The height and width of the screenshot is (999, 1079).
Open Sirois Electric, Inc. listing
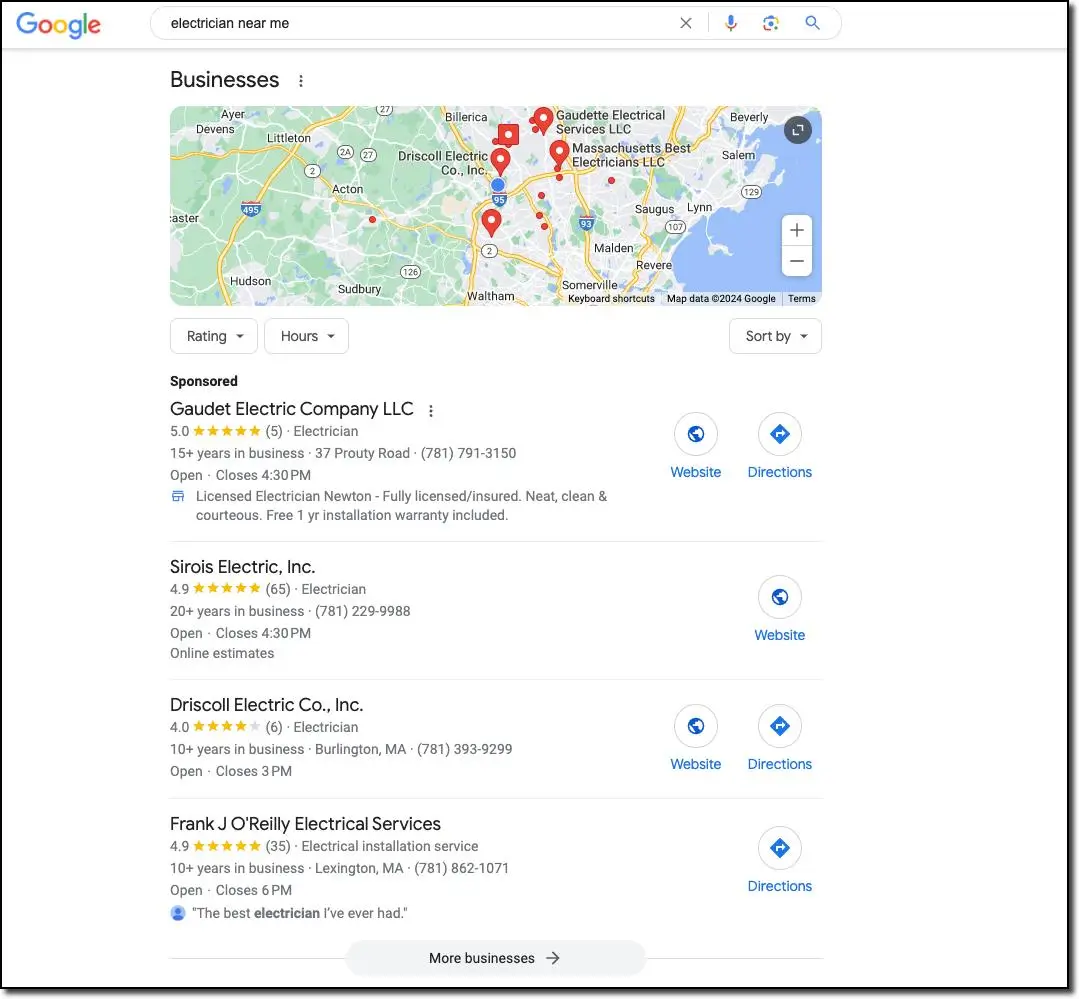pos(242,567)
